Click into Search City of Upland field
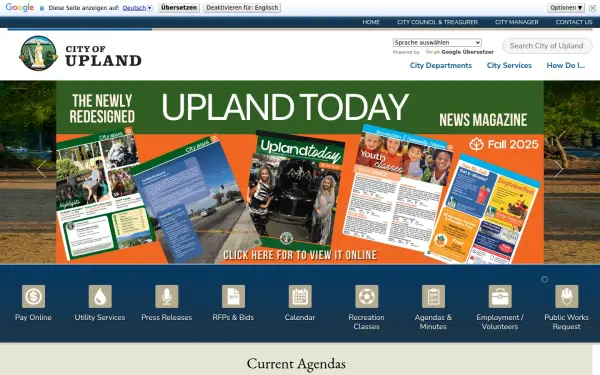Screen dimensions: 600x375 (547, 46)
